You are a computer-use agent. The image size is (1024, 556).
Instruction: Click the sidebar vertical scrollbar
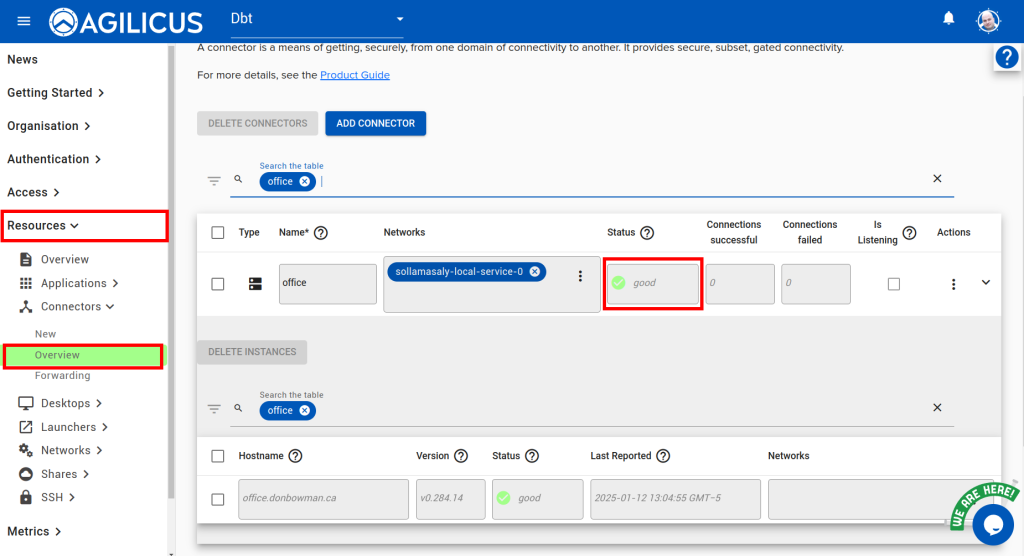[x=171, y=270]
